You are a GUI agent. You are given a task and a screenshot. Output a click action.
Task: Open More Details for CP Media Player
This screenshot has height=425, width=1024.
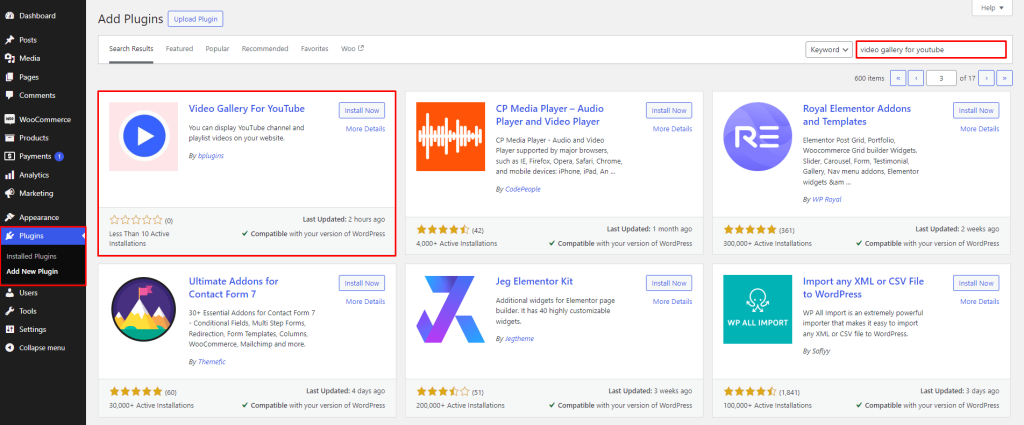[x=672, y=129]
